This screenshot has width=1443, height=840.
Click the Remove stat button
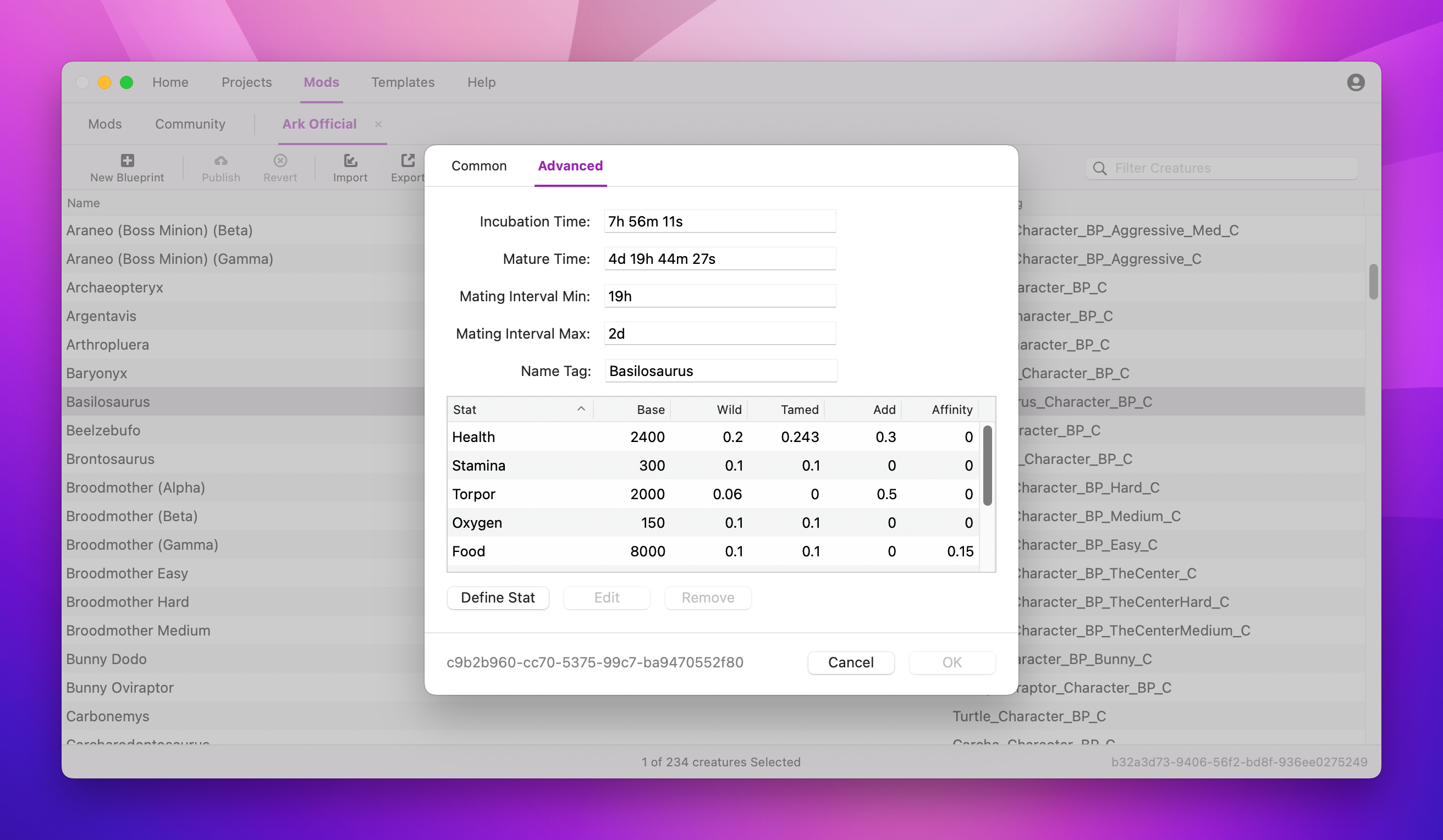tap(708, 598)
